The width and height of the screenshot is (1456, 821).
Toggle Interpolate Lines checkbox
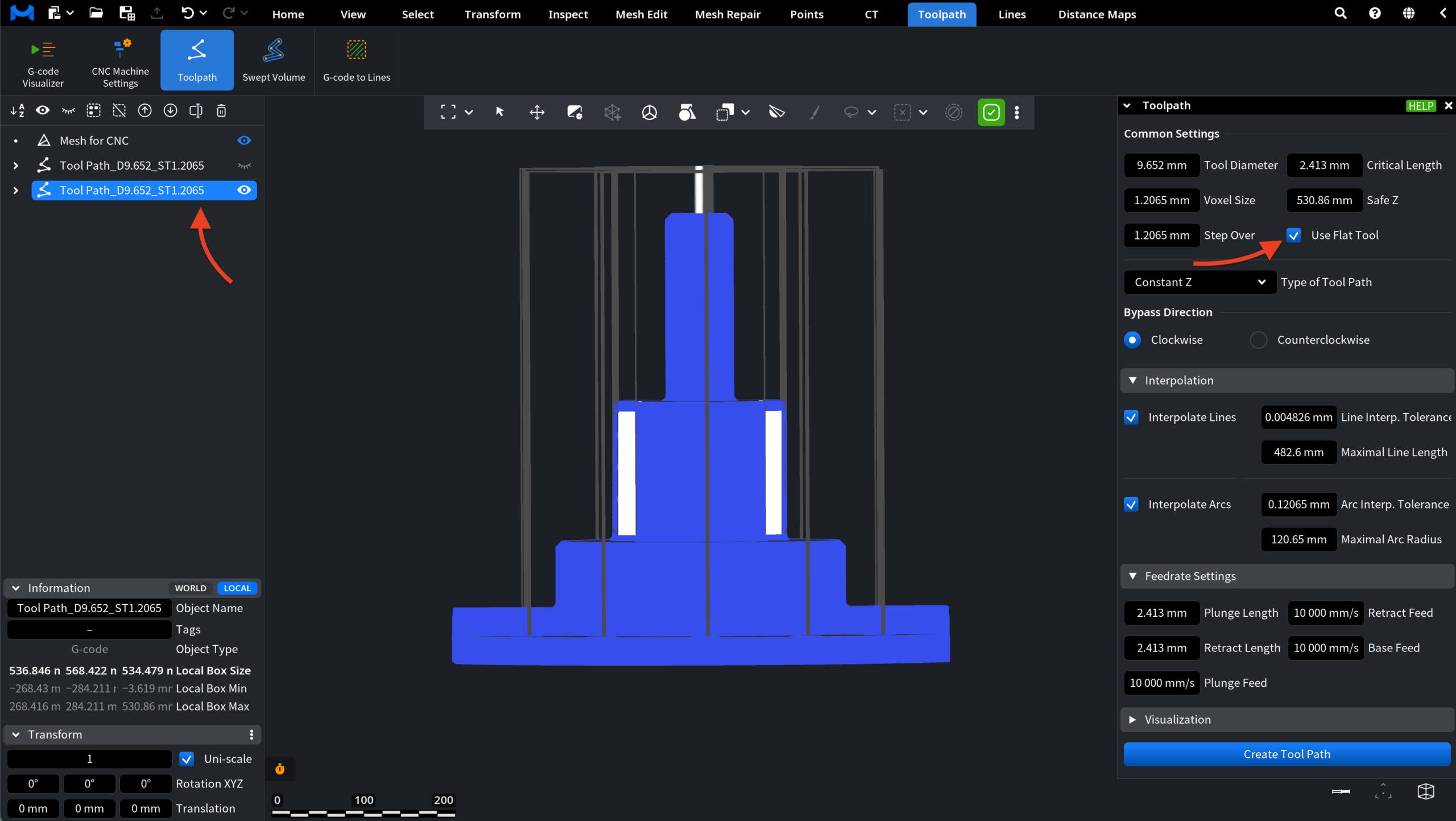pos(1131,418)
